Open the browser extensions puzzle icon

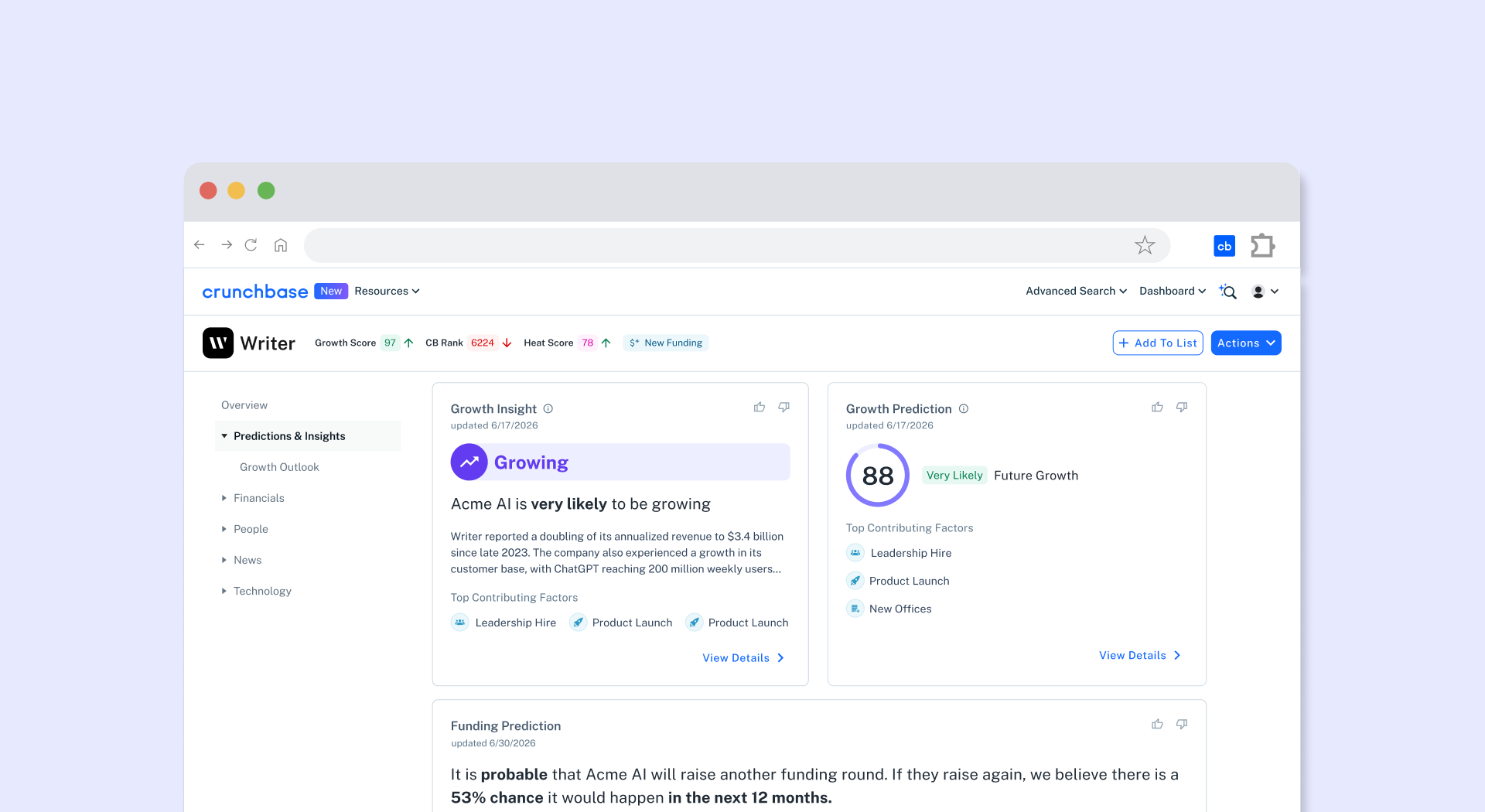1262,245
